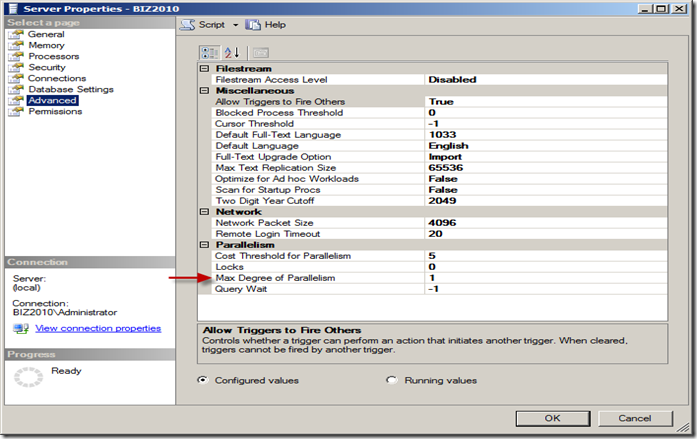Image resolution: width=697 pixels, height=439 pixels.
Task: Select the Configured values radio button
Action: coord(203,380)
